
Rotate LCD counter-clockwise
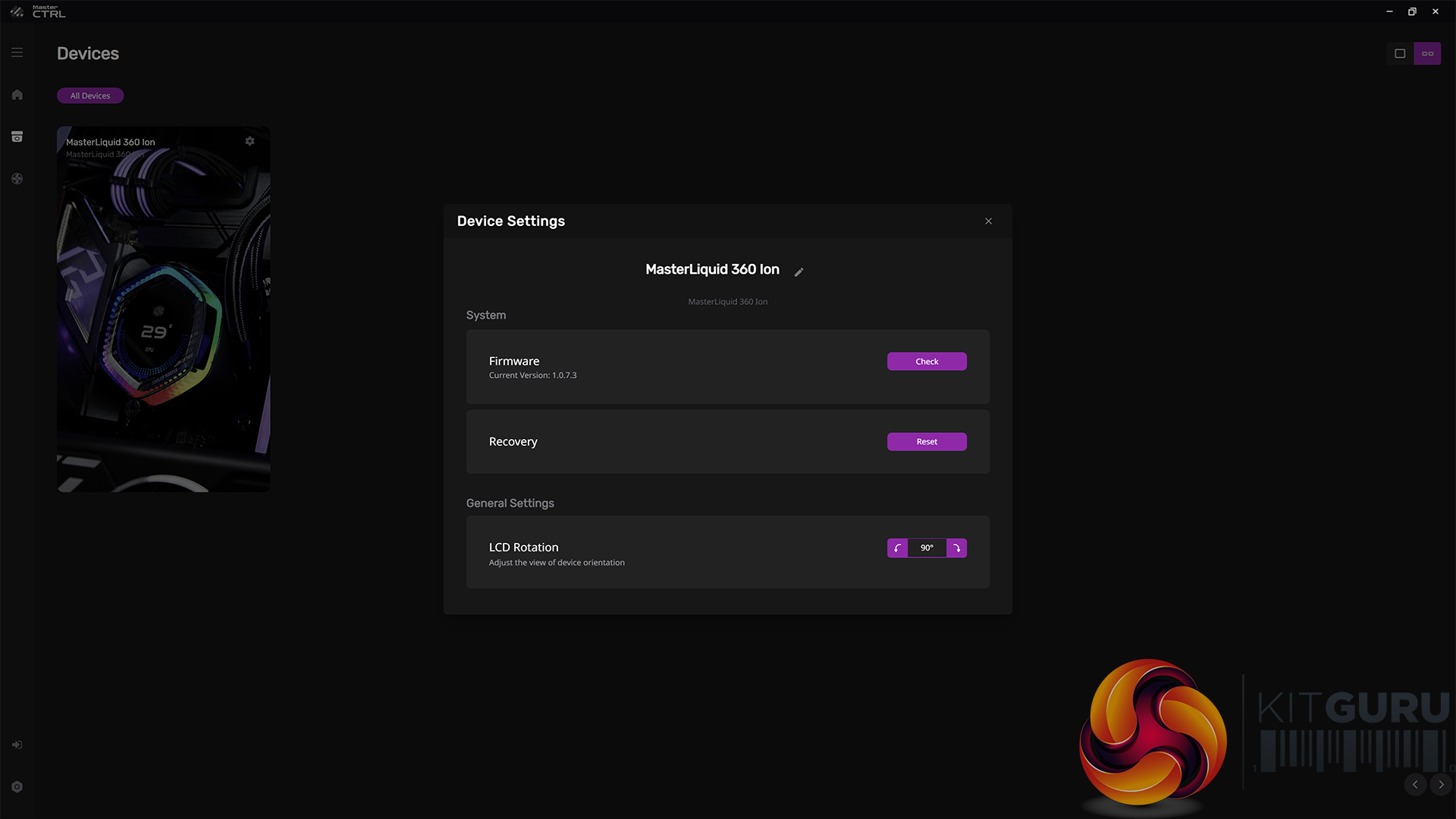(x=897, y=548)
